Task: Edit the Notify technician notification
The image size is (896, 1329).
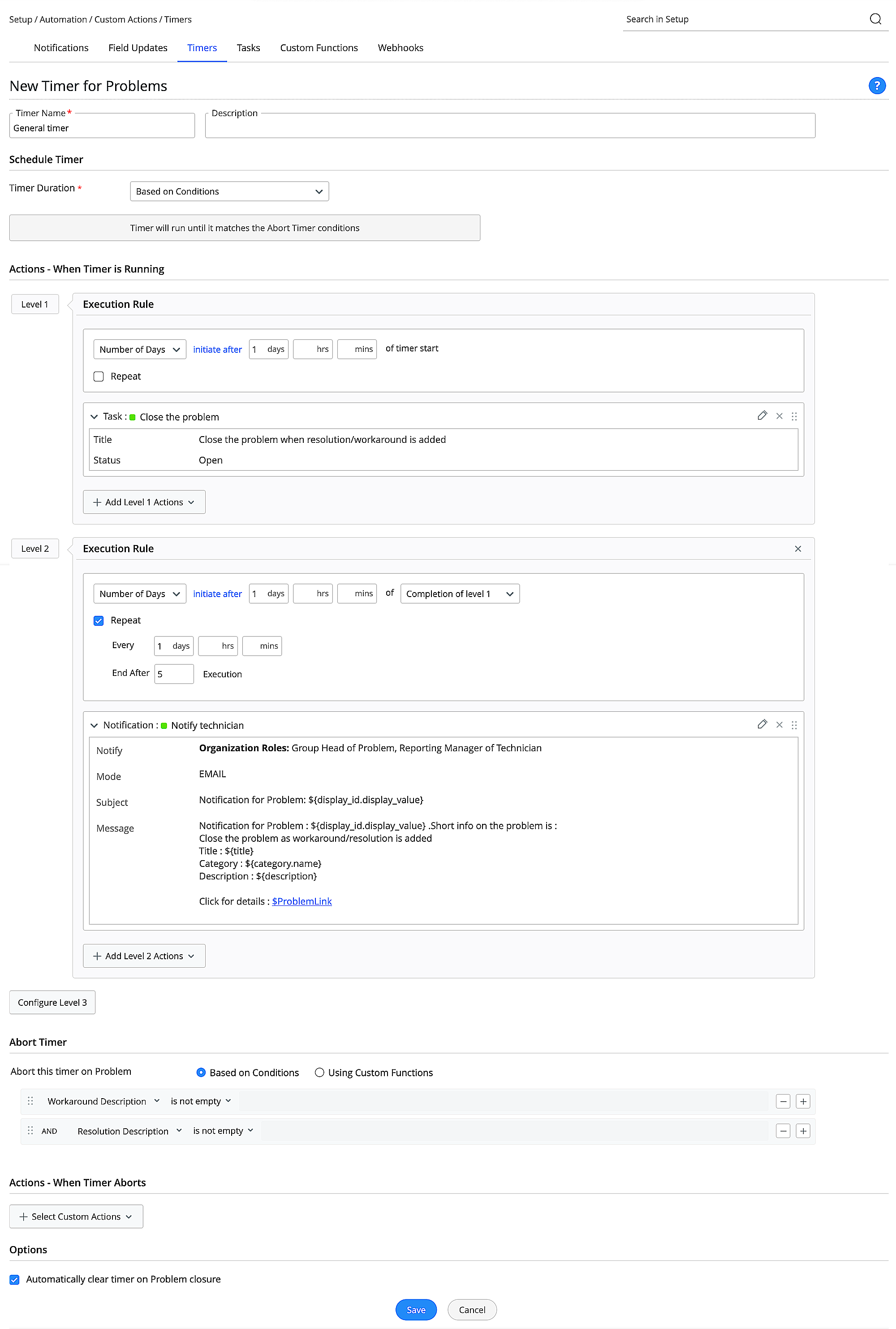Action: click(x=762, y=724)
